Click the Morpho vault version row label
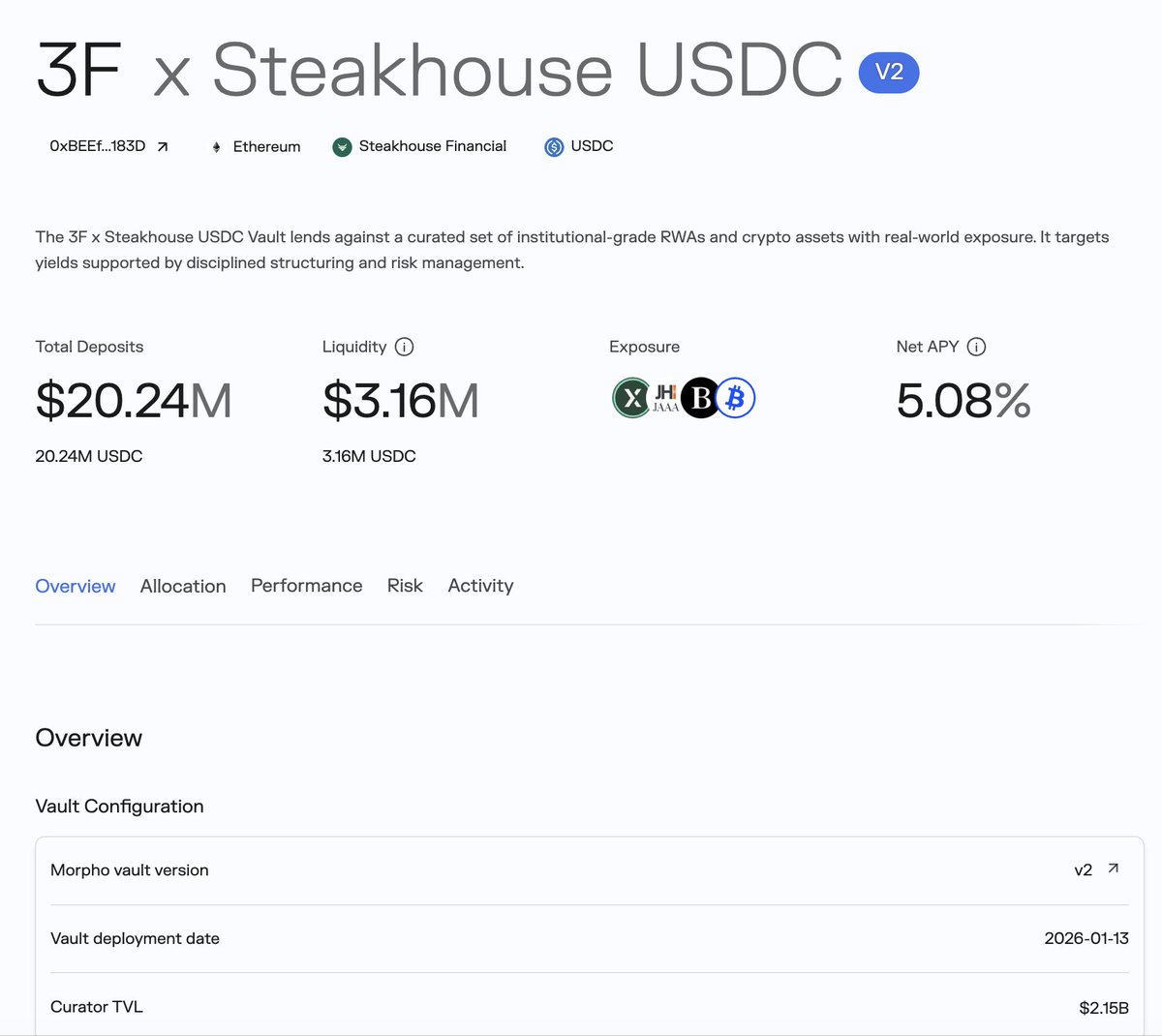This screenshot has height=1036, width=1162. (130, 870)
